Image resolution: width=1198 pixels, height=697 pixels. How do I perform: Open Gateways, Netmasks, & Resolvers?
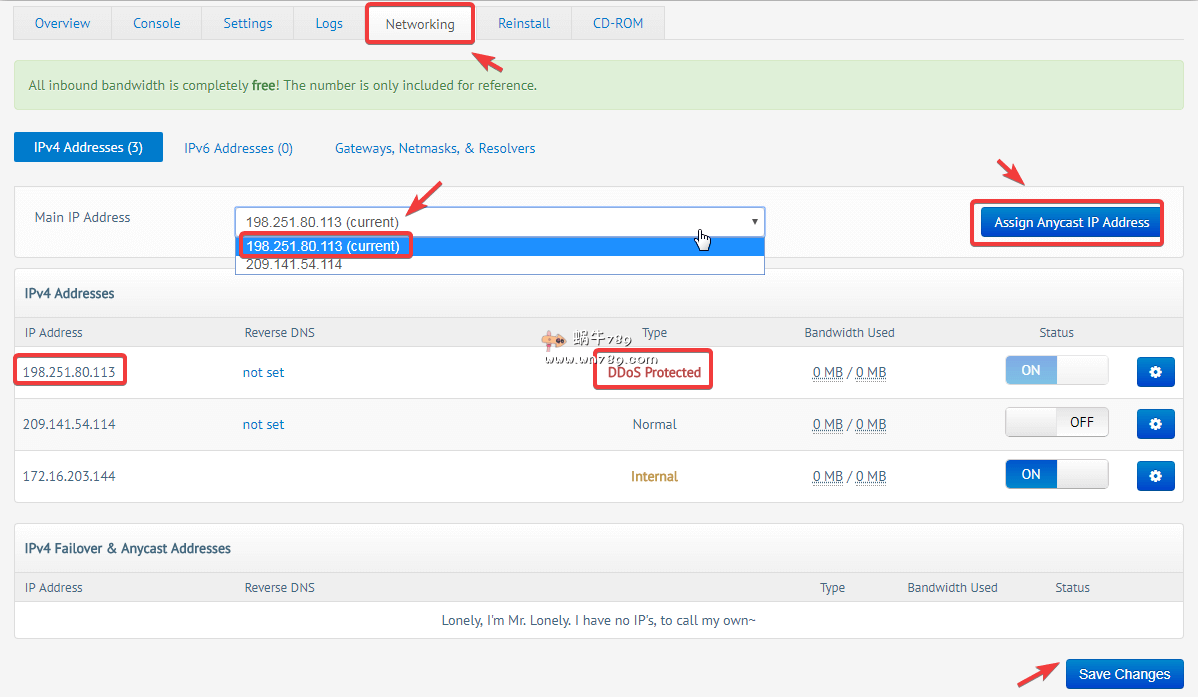click(435, 148)
